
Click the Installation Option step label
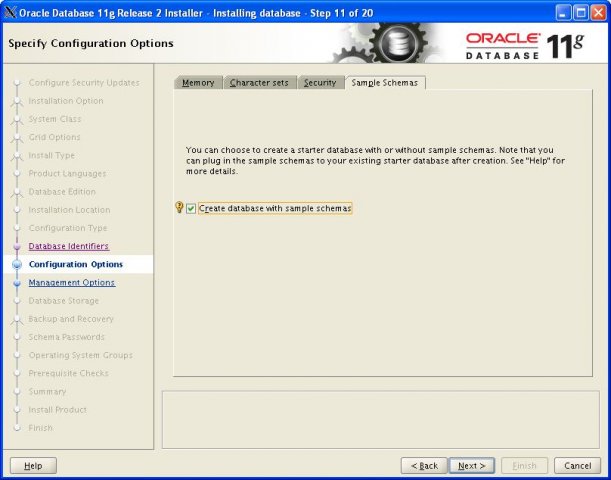66,101
